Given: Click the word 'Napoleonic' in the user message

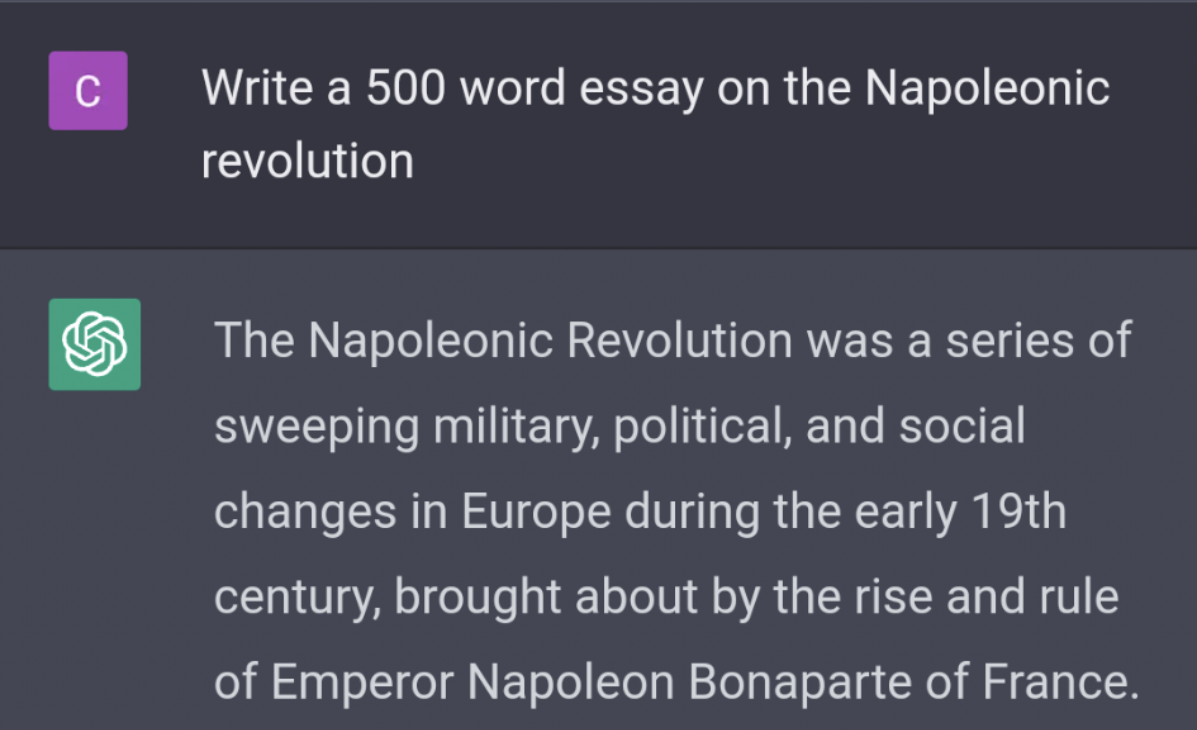Looking at the screenshot, I should point(987,88).
